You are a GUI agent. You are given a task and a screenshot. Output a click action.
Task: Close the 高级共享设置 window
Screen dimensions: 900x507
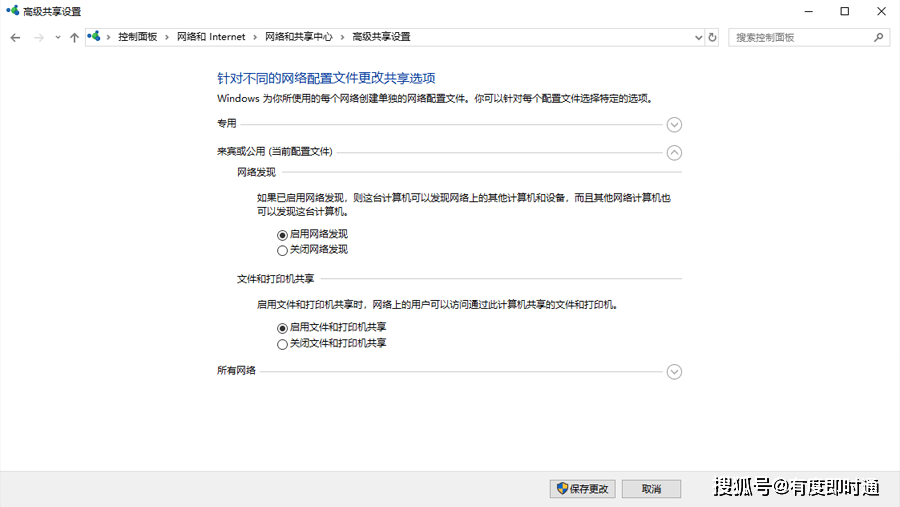click(x=881, y=11)
